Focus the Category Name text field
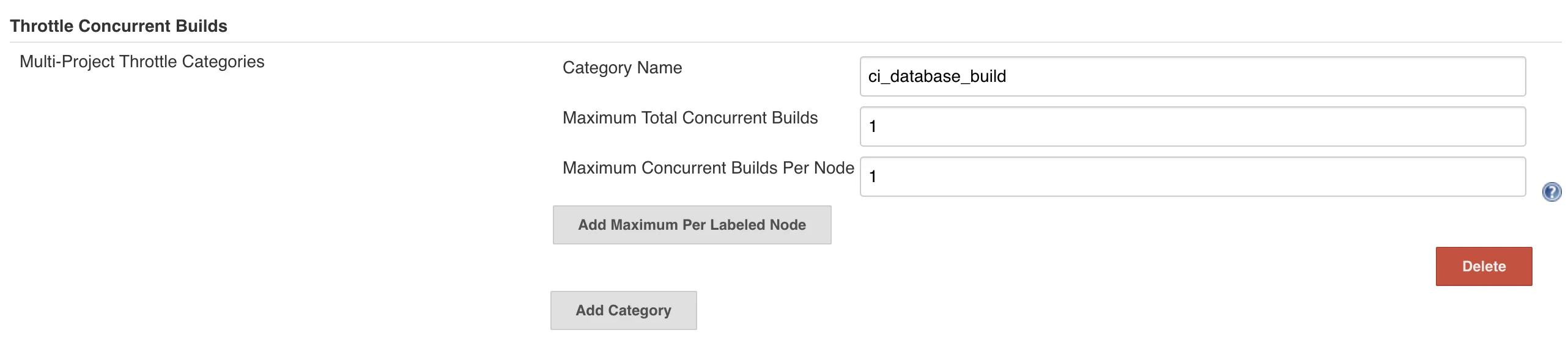The image size is (1568, 352). pos(1192,76)
